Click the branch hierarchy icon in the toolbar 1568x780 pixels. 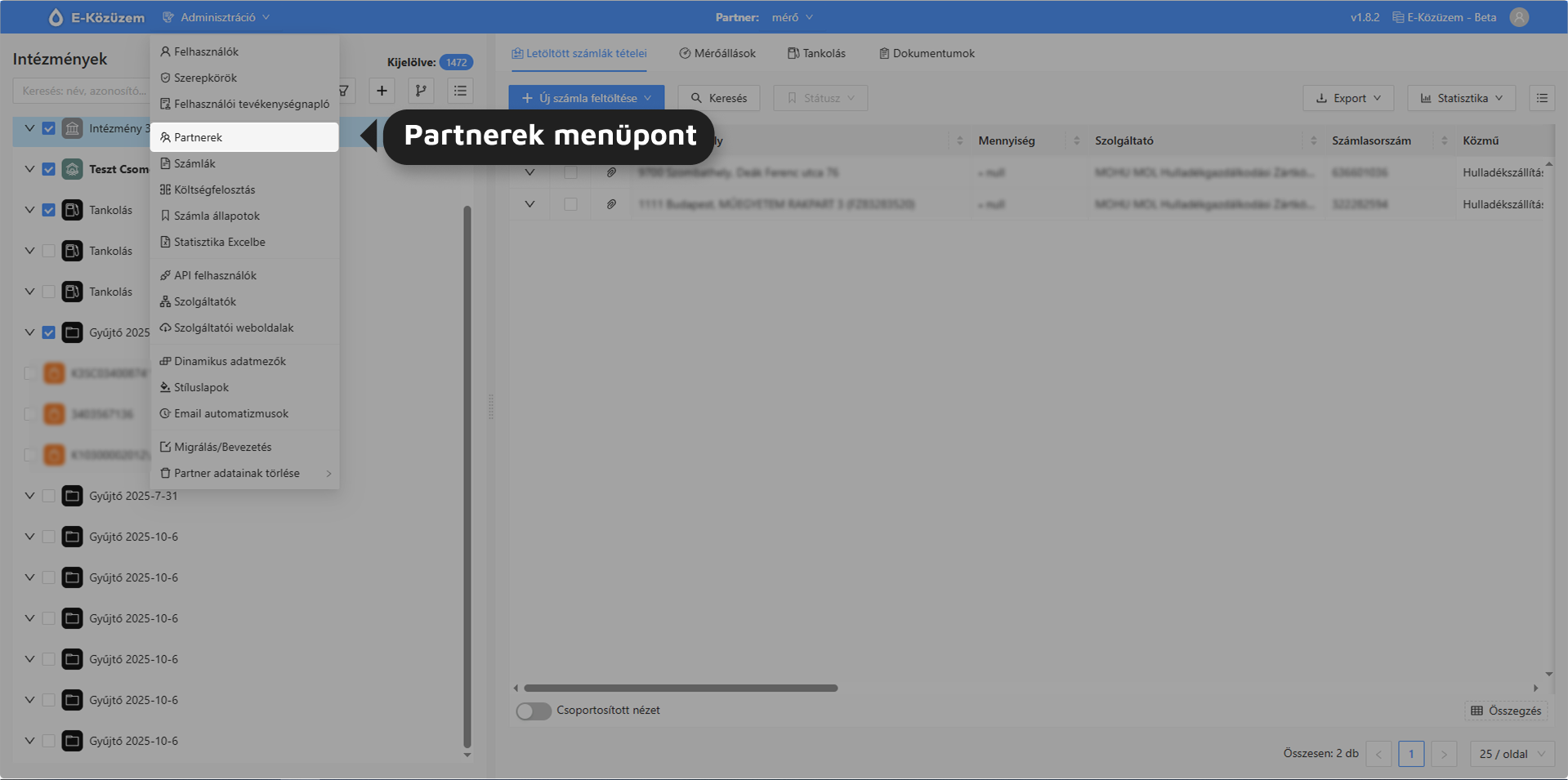421,91
